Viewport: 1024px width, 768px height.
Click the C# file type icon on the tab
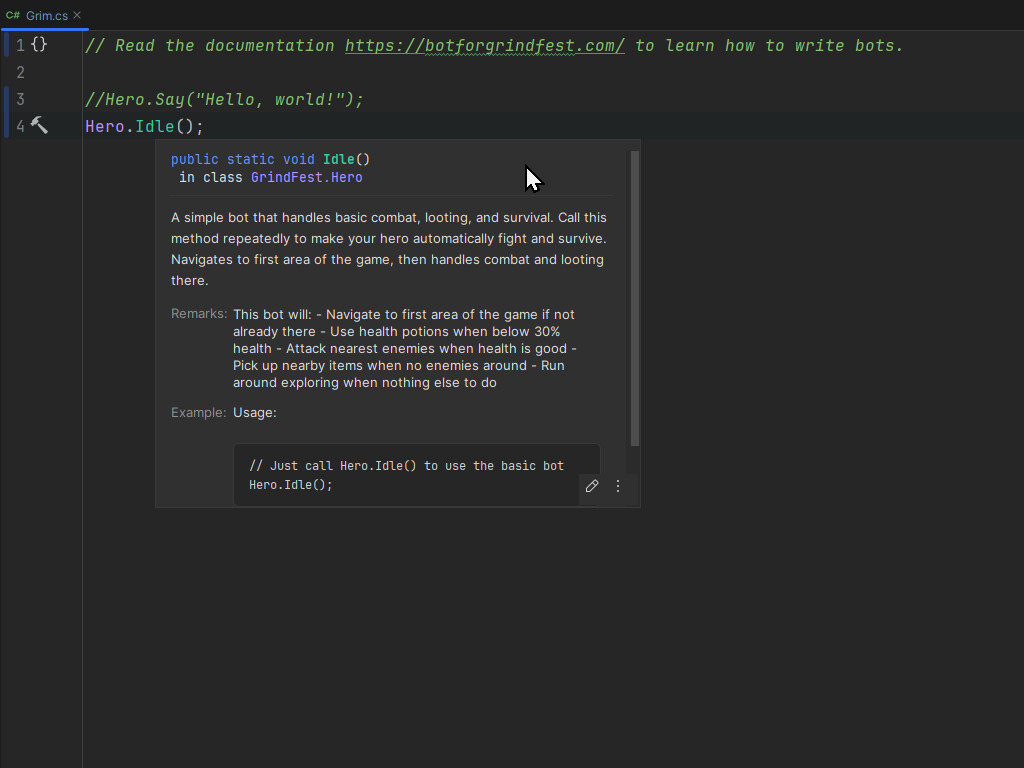click(x=13, y=15)
